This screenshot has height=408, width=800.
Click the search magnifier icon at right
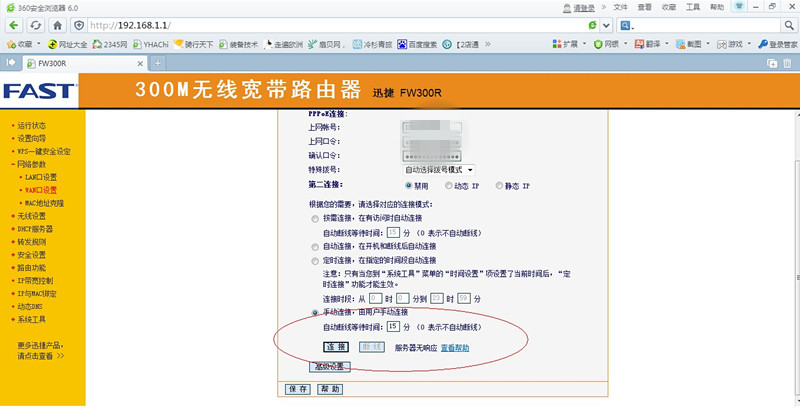(x=789, y=25)
